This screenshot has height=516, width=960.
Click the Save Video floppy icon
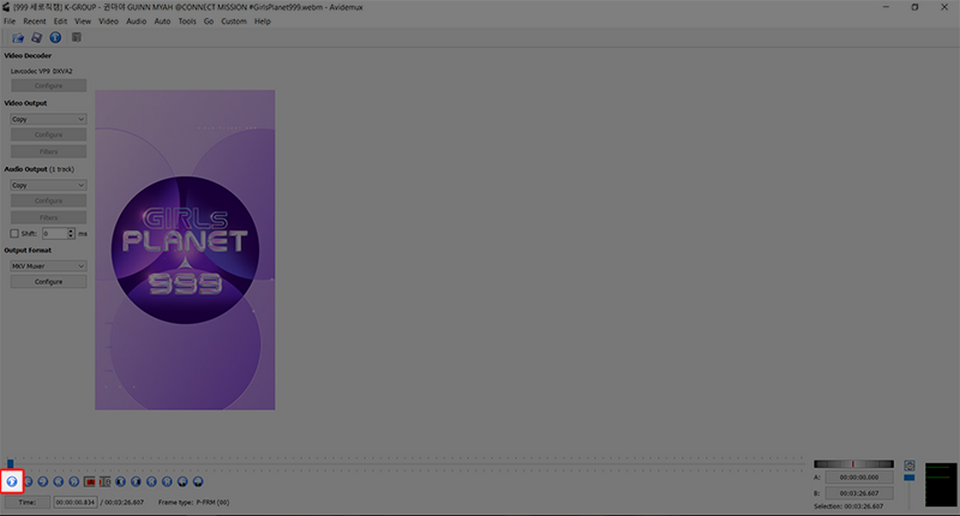point(37,38)
